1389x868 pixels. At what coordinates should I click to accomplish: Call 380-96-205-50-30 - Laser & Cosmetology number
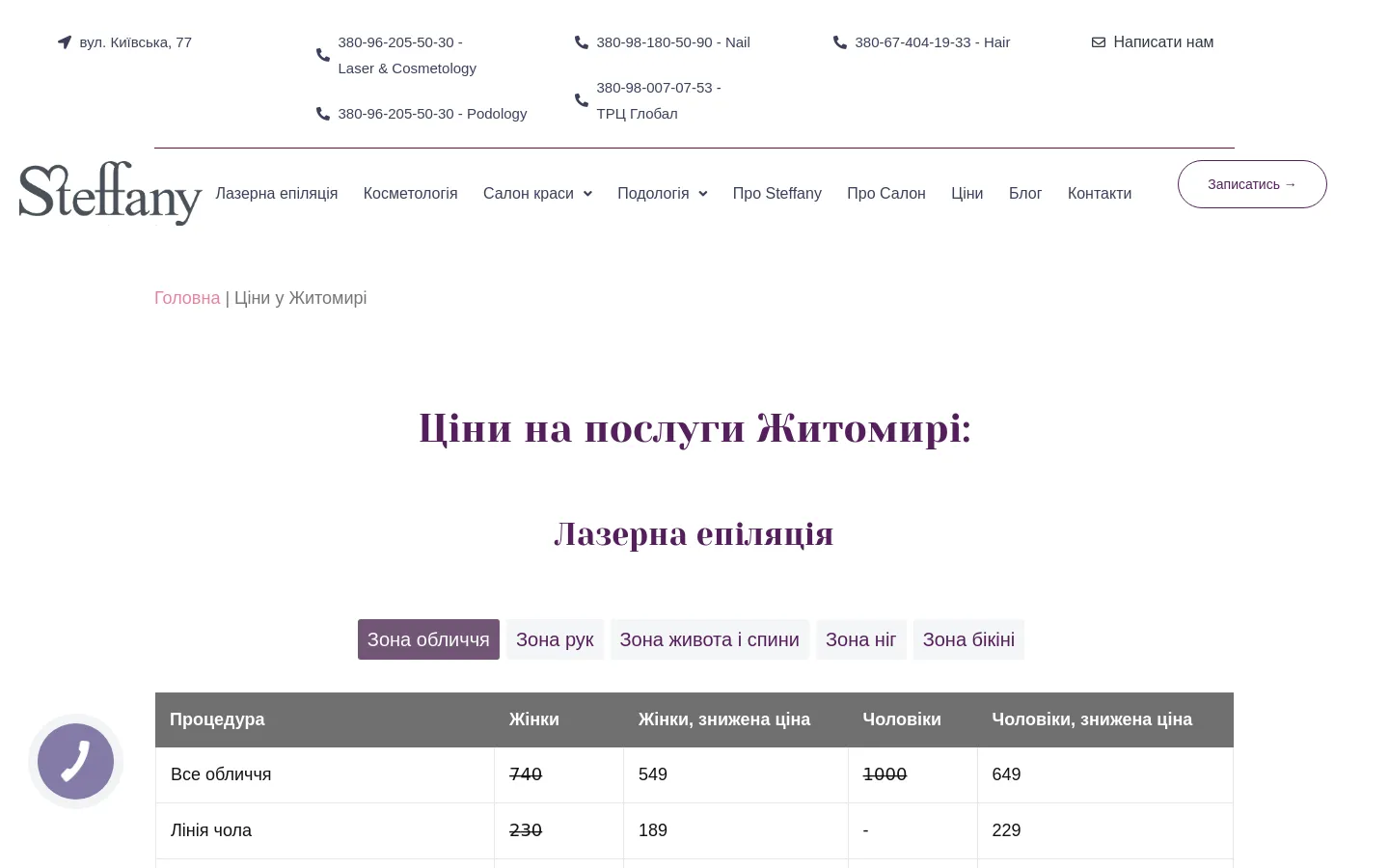(x=407, y=55)
